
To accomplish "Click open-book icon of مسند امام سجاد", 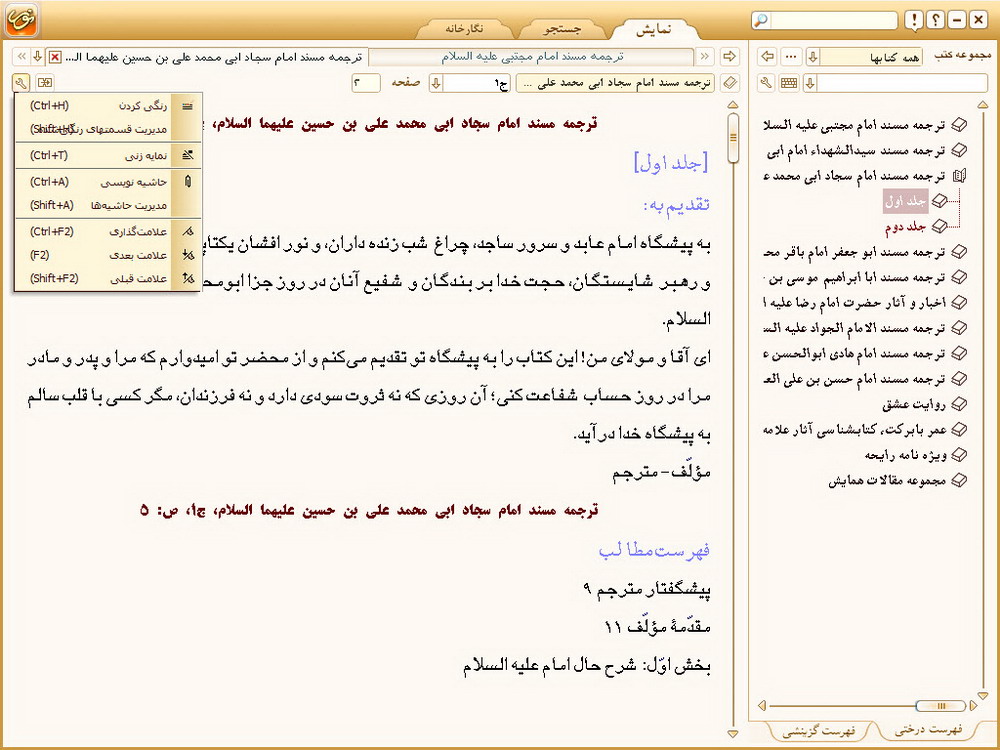I will click(x=959, y=176).
